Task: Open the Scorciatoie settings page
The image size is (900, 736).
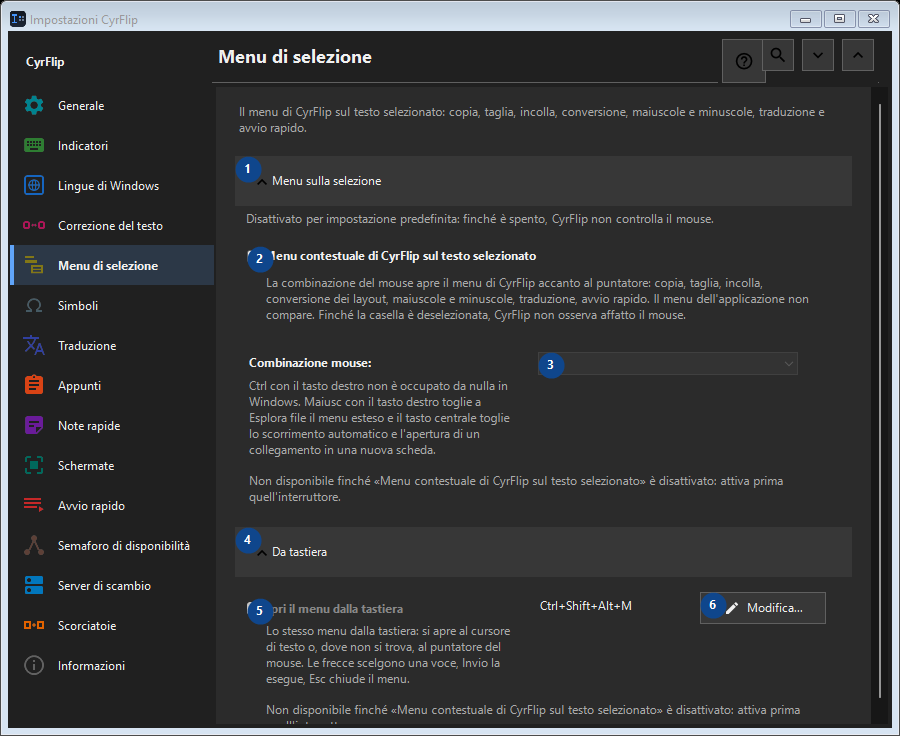Action: 112,626
